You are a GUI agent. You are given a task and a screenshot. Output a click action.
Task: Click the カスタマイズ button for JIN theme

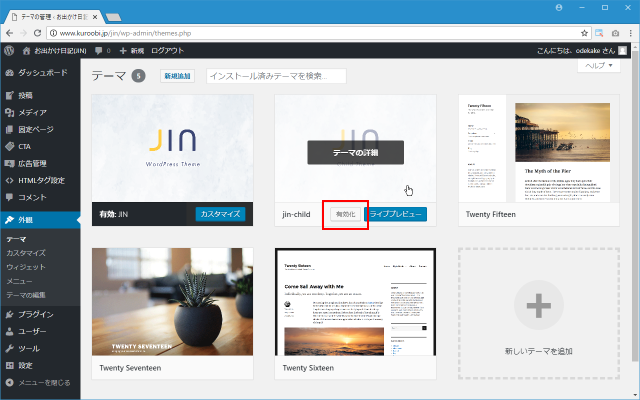(220, 214)
